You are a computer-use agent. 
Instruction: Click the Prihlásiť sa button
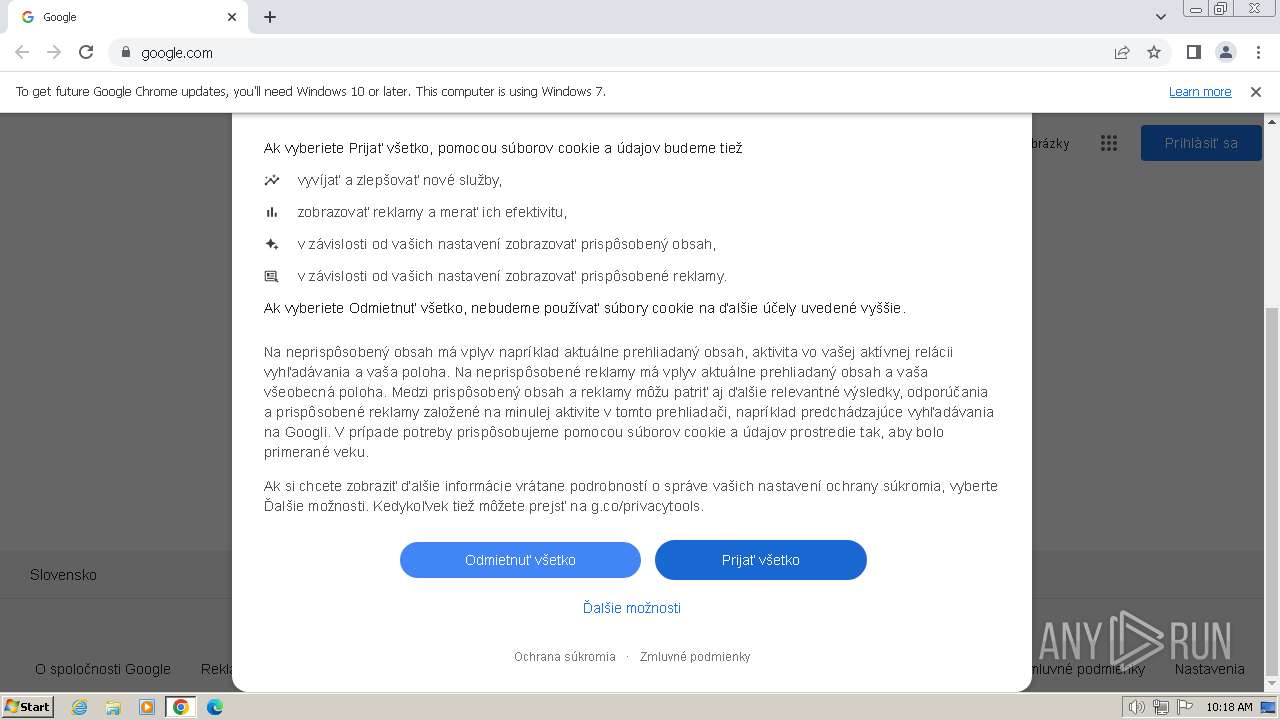(1201, 143)
